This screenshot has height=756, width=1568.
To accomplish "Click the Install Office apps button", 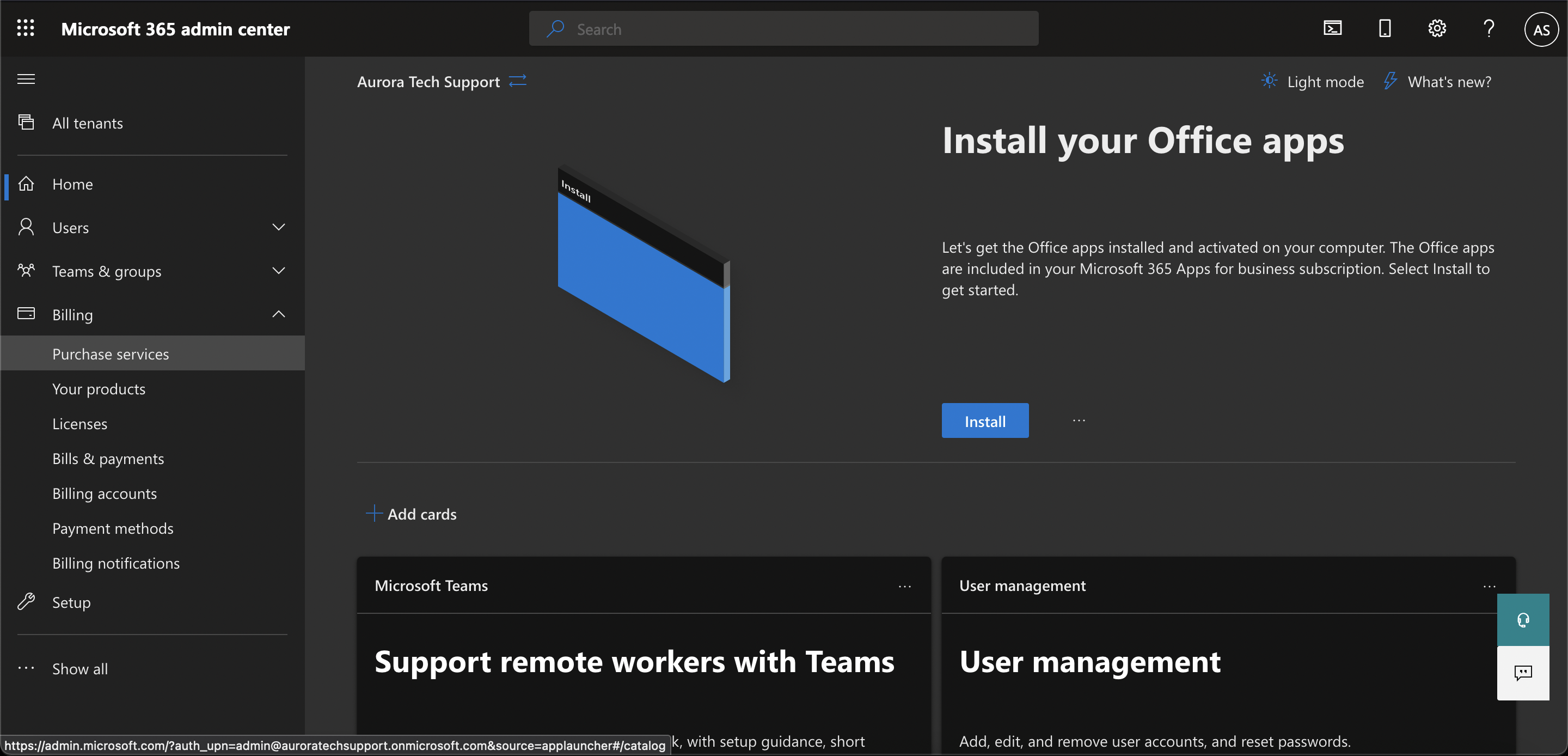I will (x=984, y=420).
